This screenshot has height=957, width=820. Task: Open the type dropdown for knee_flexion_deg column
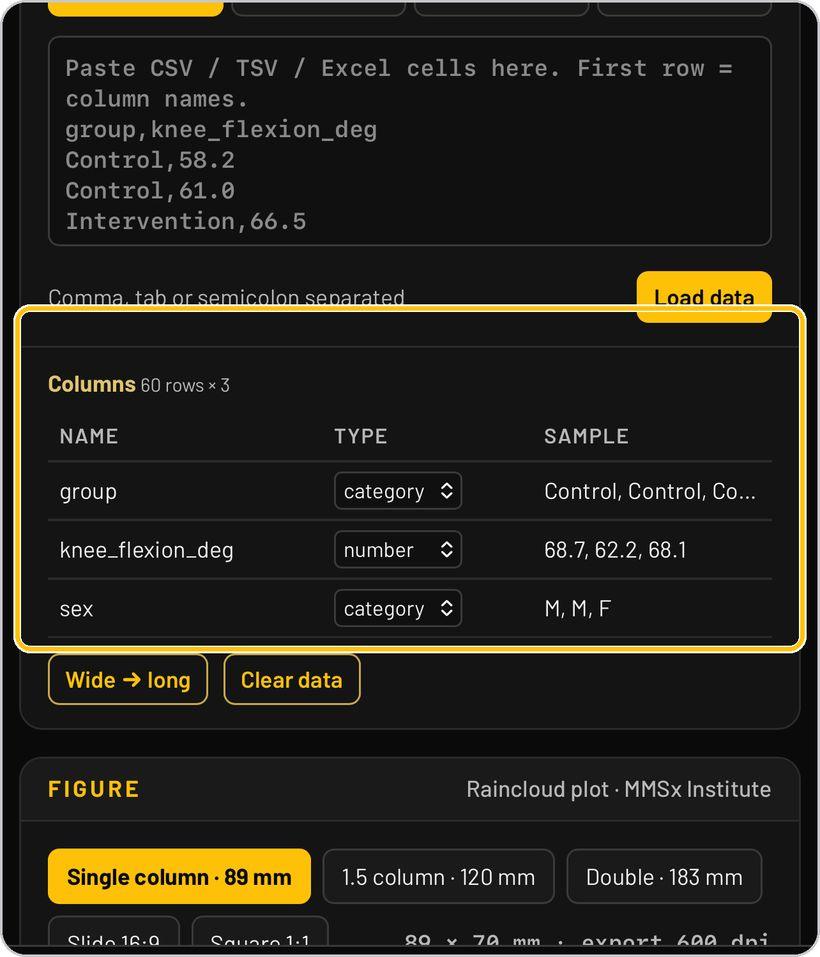[x=398, y=549]
